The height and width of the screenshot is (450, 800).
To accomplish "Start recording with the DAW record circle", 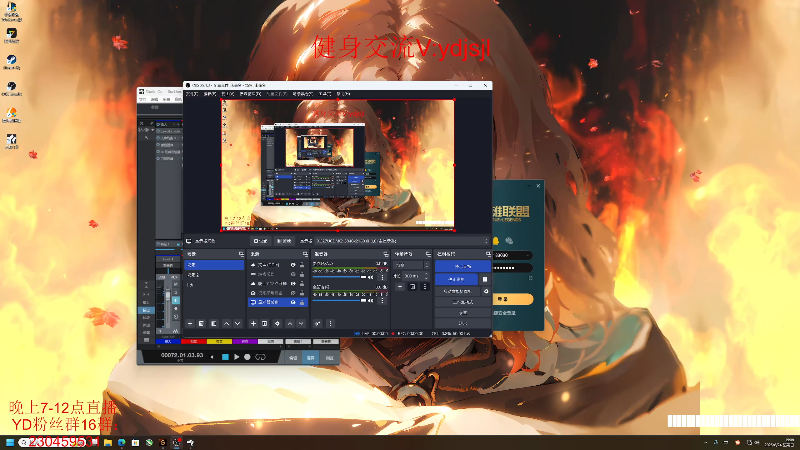I will (247, 357).
